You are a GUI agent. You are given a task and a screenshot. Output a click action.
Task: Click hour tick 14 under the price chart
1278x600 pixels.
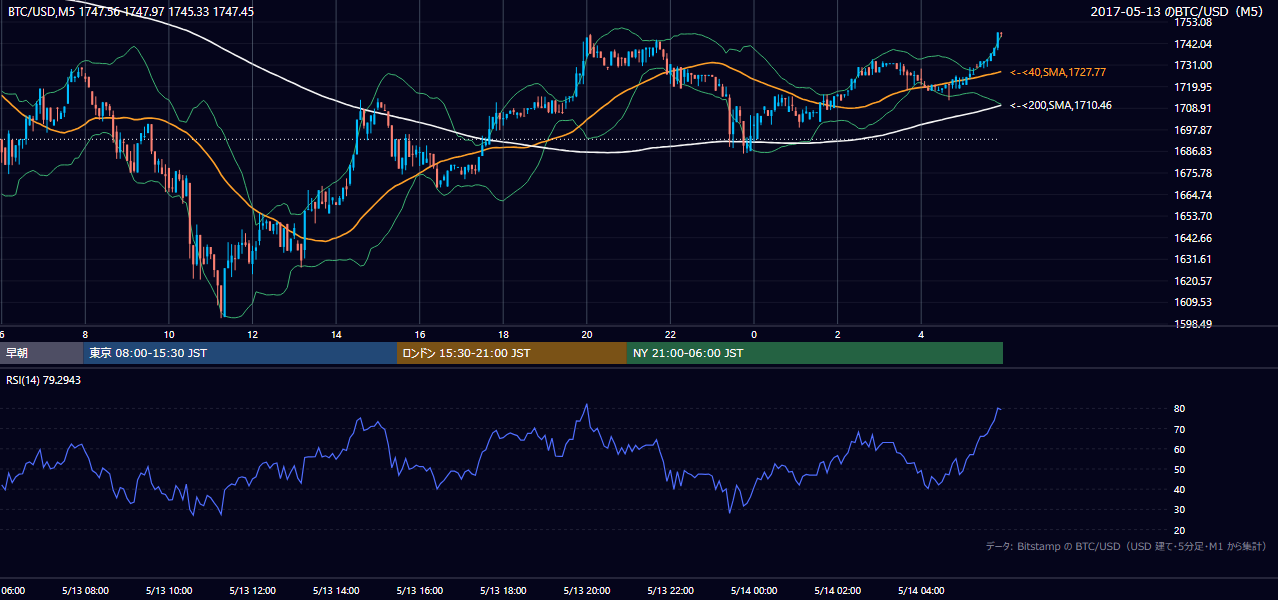336,335
